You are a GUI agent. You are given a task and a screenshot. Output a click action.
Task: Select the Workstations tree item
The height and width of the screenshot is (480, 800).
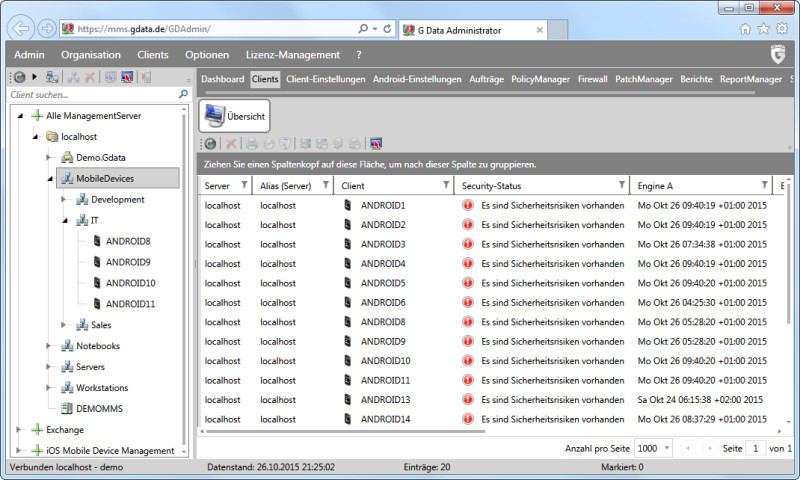pos(102,388)
